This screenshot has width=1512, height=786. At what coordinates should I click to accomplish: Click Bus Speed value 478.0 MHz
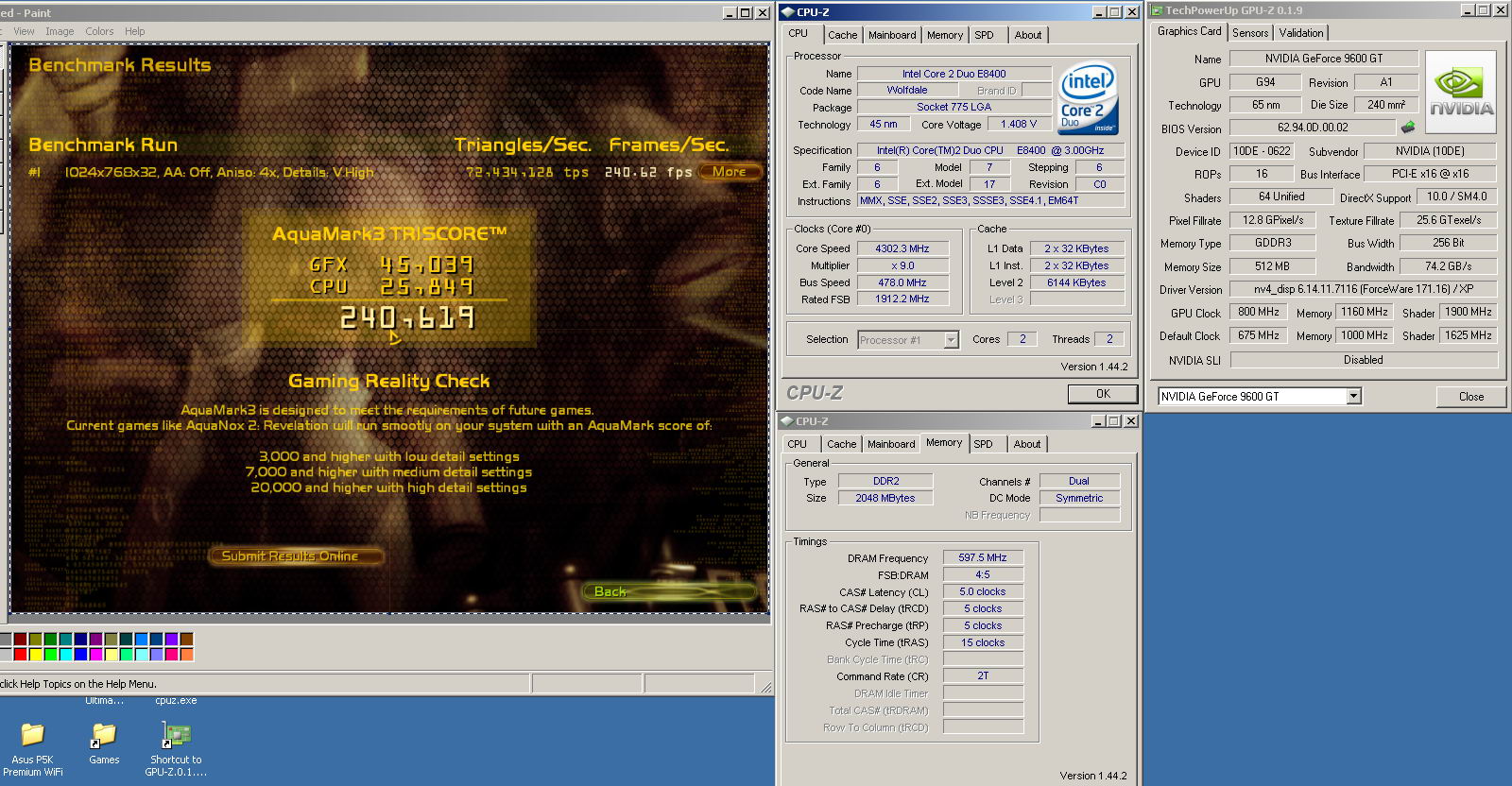902,282
